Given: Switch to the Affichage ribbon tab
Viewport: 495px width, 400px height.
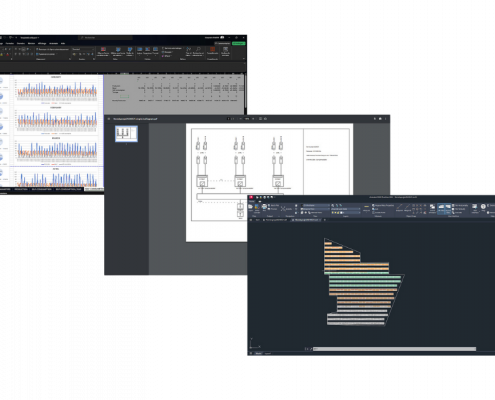Looking at the screenshot, I should pyautogui.click(x=42, y=43).
